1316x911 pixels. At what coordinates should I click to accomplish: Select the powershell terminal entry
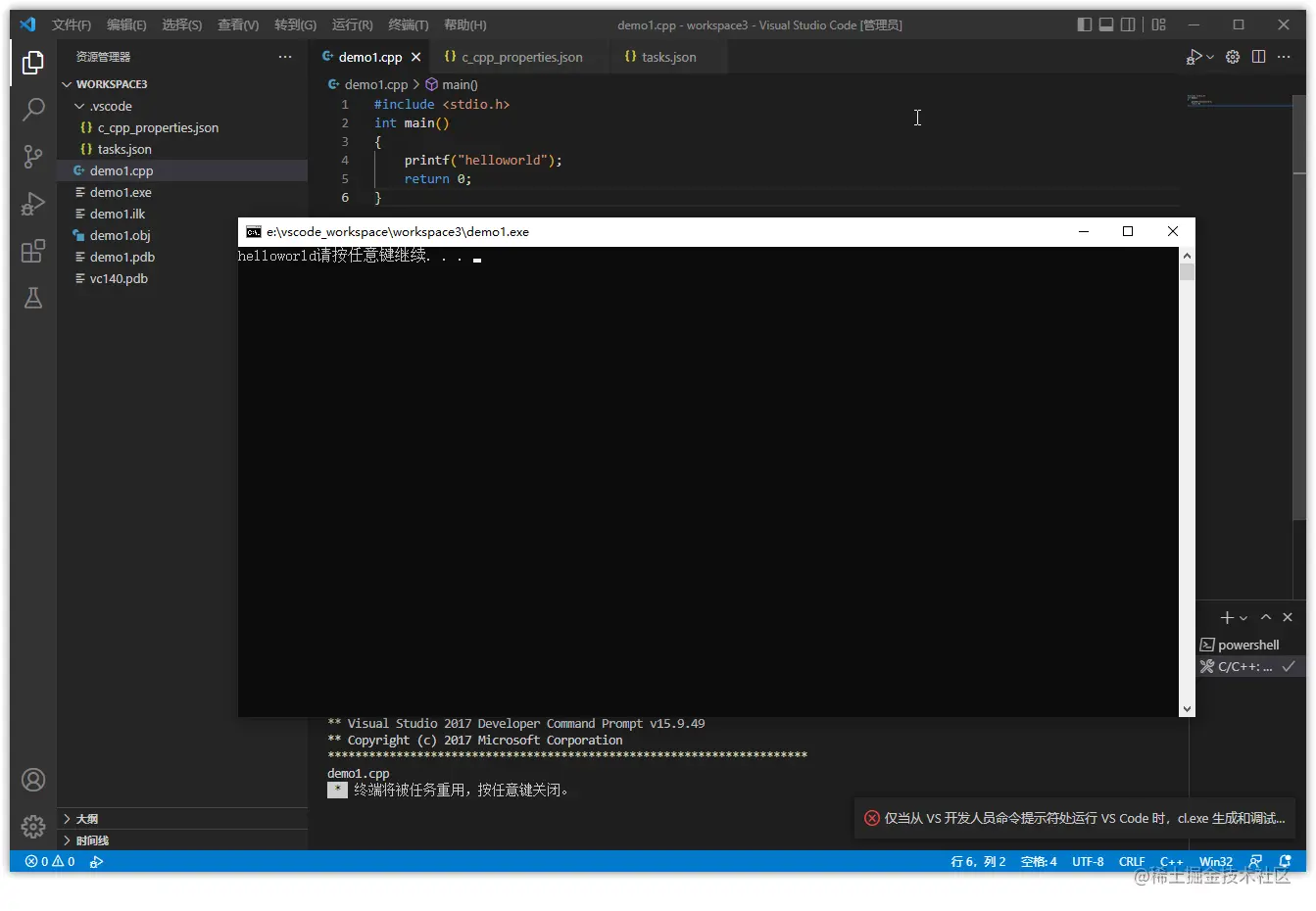pos(1251,645)
